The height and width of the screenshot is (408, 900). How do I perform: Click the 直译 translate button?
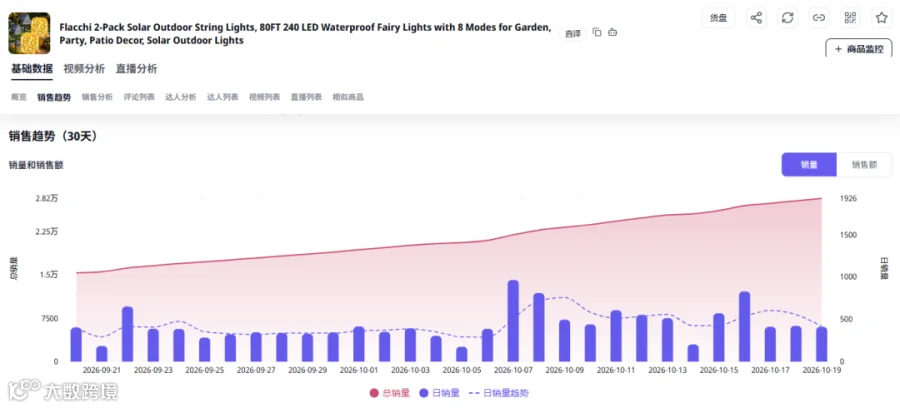click(573, 33)
